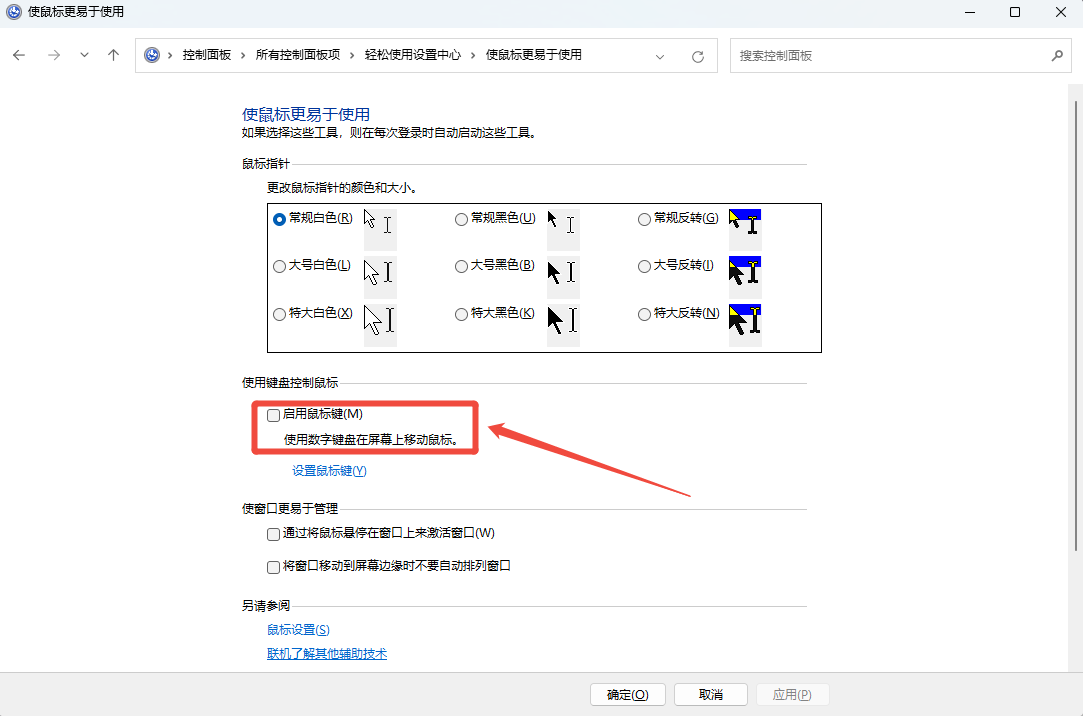Go forward with the right arrow
This screenshot has height=716, width=1083.
click(54, 55)
